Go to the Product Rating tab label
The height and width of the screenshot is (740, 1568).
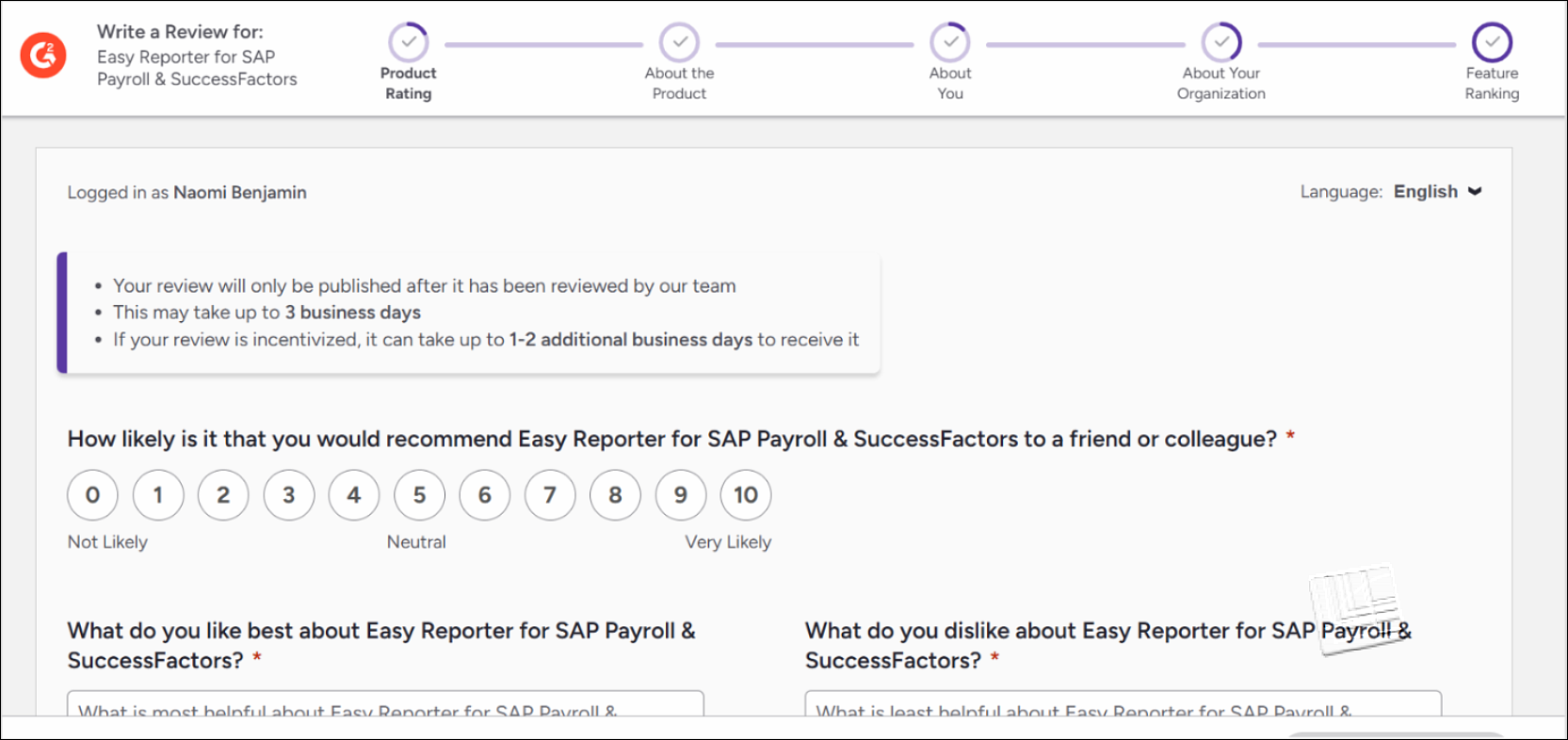pyautogui.click(x=409, y=83)
